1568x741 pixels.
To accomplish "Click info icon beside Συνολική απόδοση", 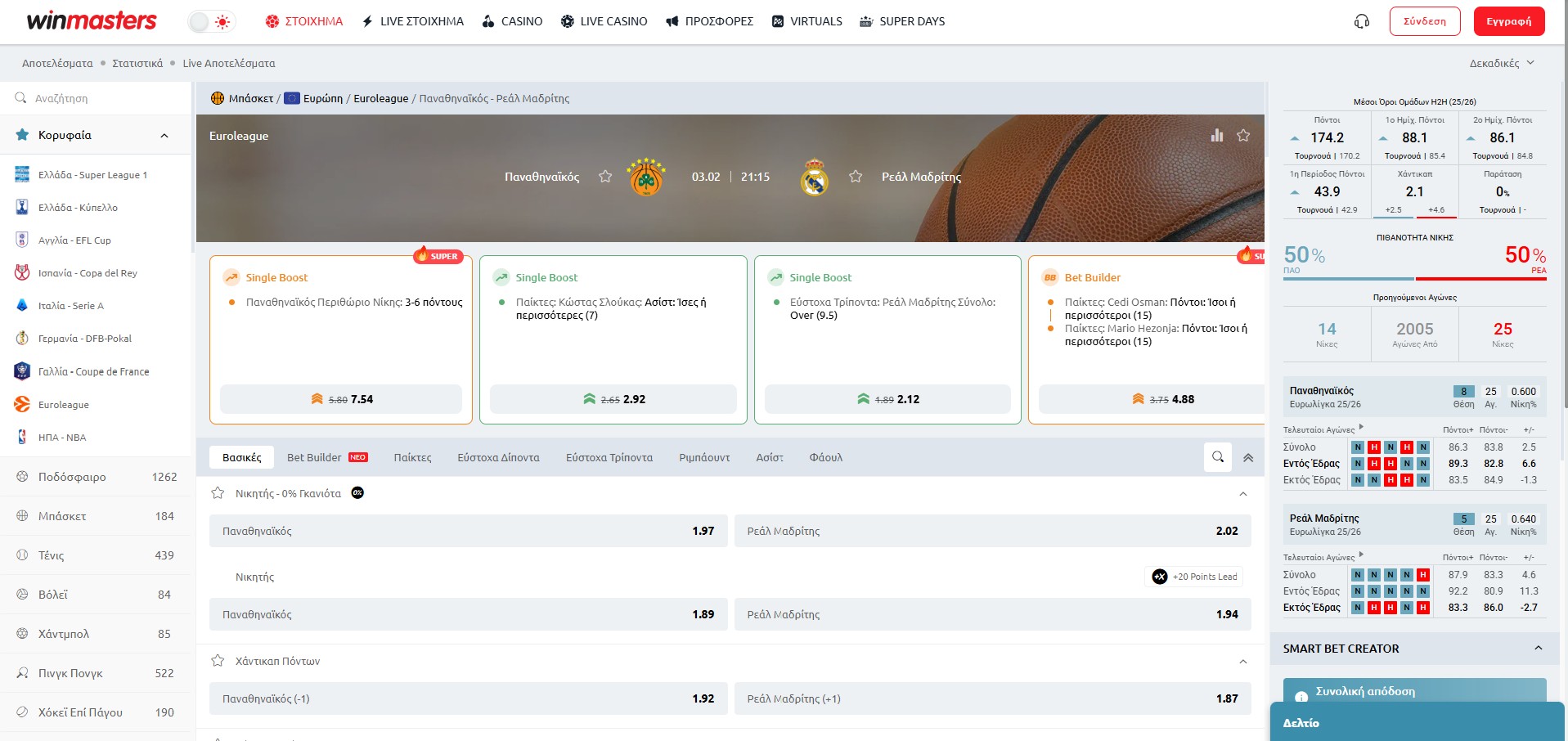I will click(x=1301, y=697).
